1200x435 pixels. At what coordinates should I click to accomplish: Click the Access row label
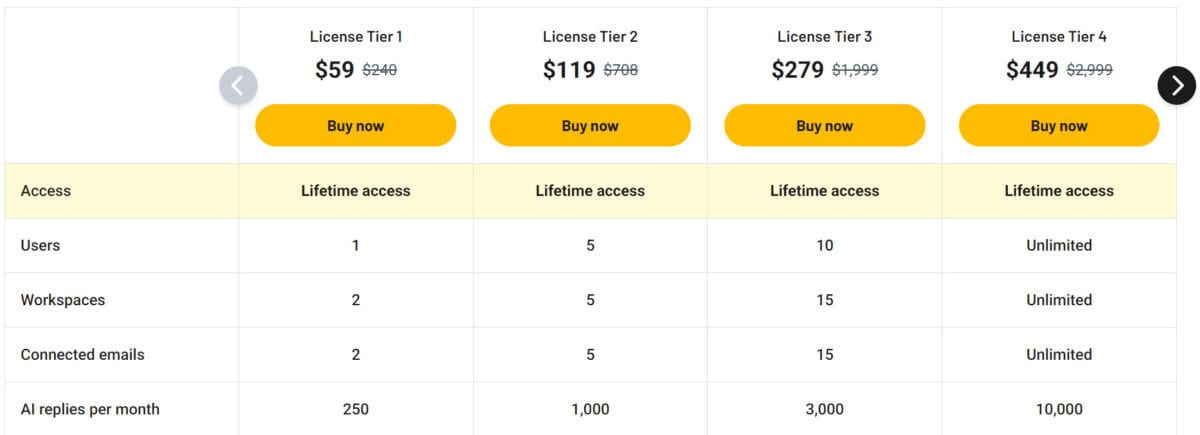pyautogui.click(x=46, y=191)
